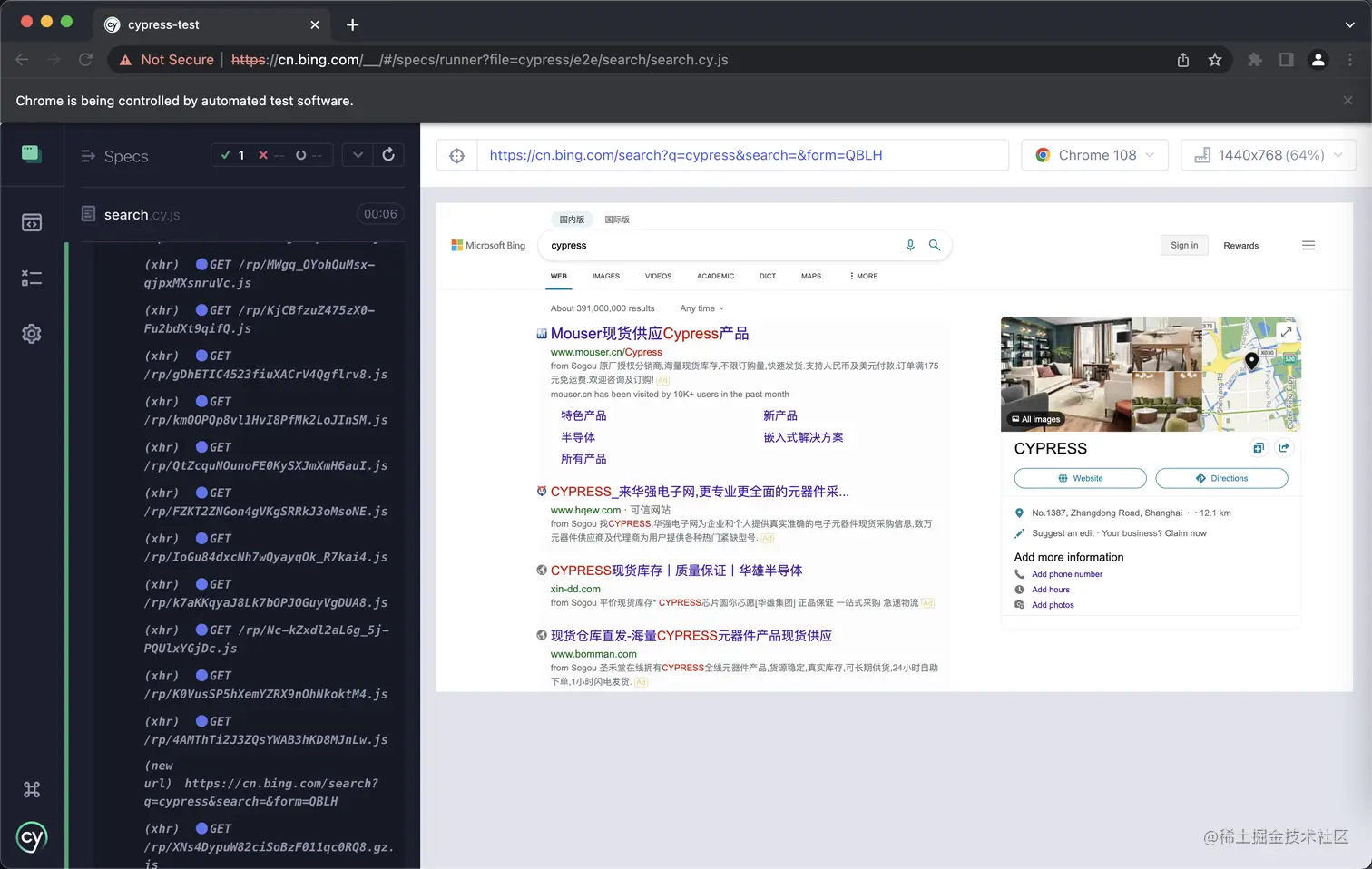Screen dimensions: 1372x869
Task: Select the VIDEOS search tab
Action: tap(658, 276)
